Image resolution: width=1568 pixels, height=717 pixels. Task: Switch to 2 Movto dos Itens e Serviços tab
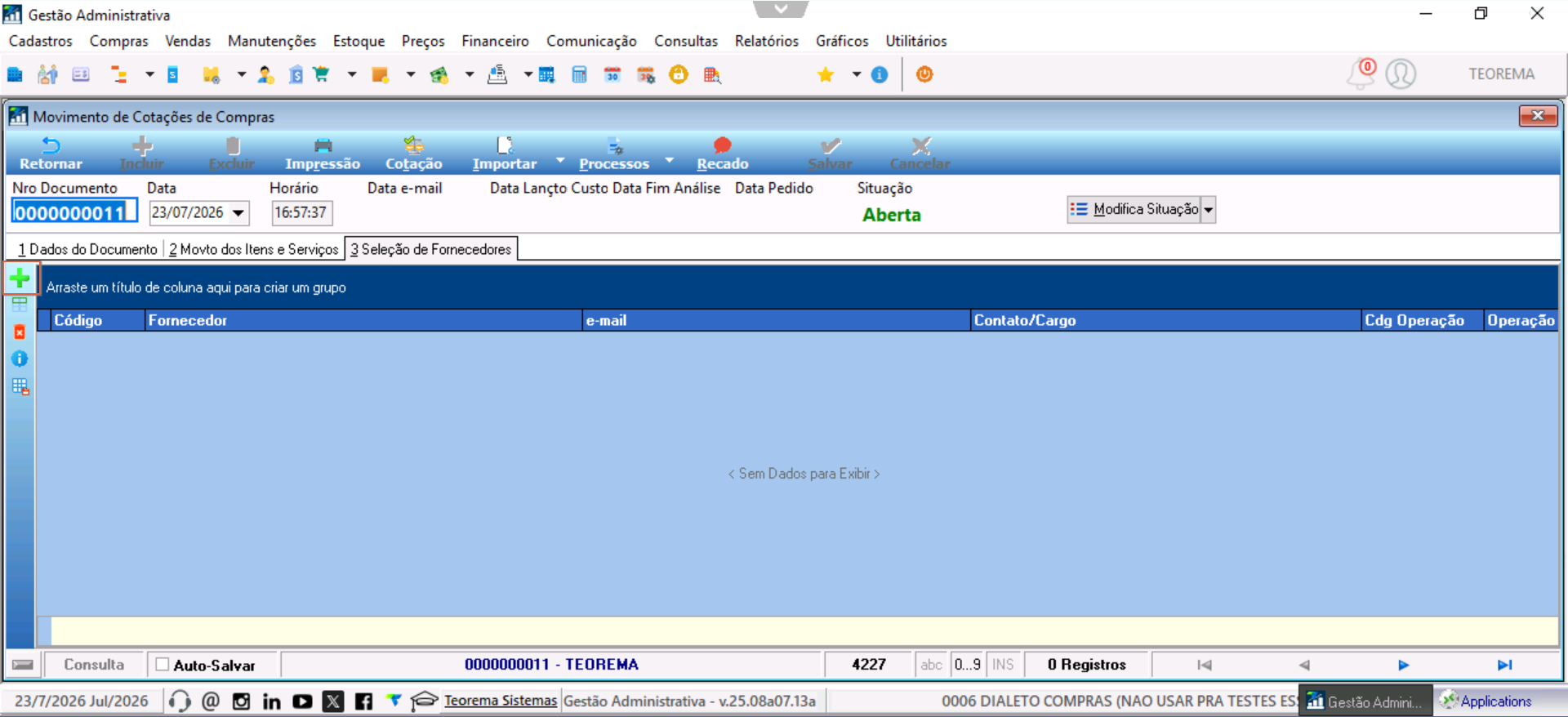(253, 249)
